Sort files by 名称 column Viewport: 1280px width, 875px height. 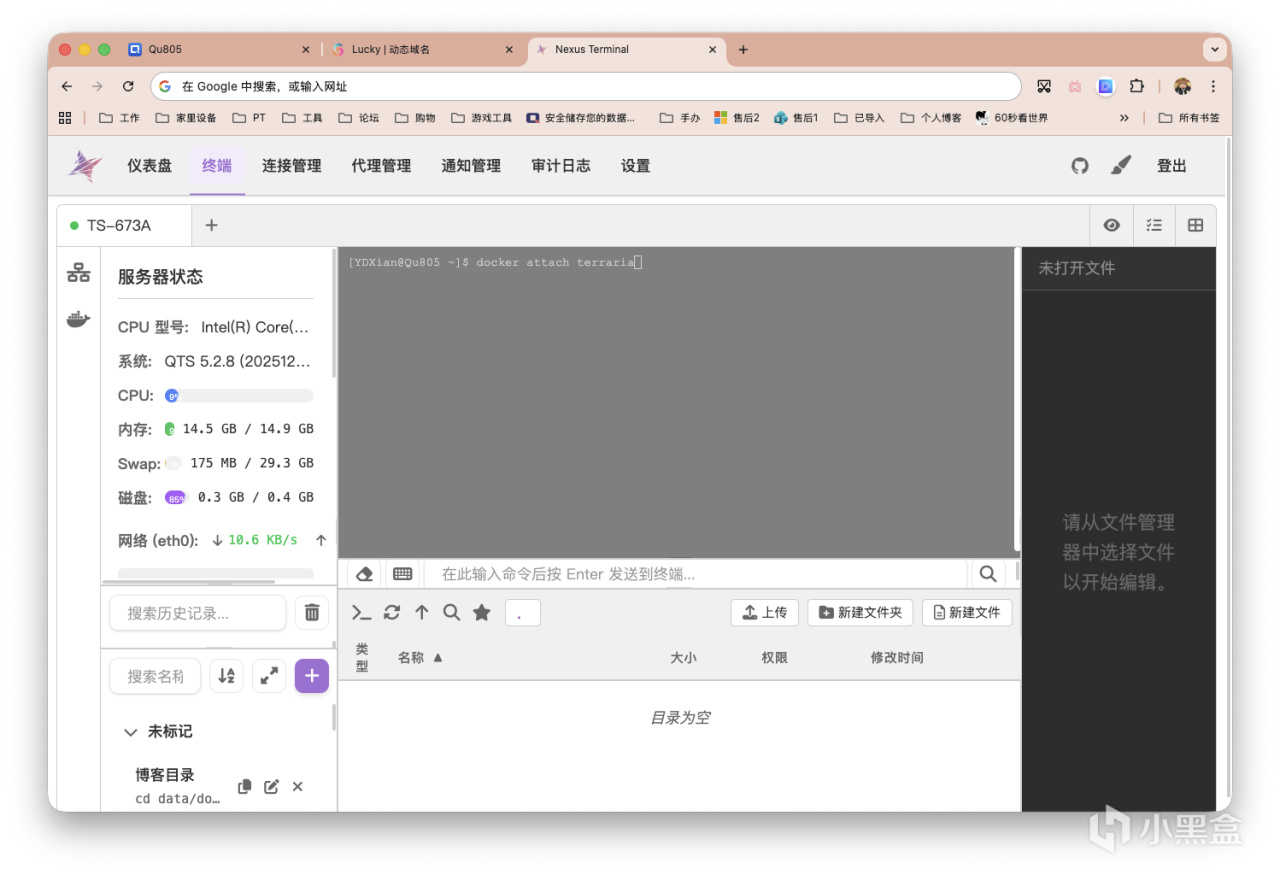[420, 658]
